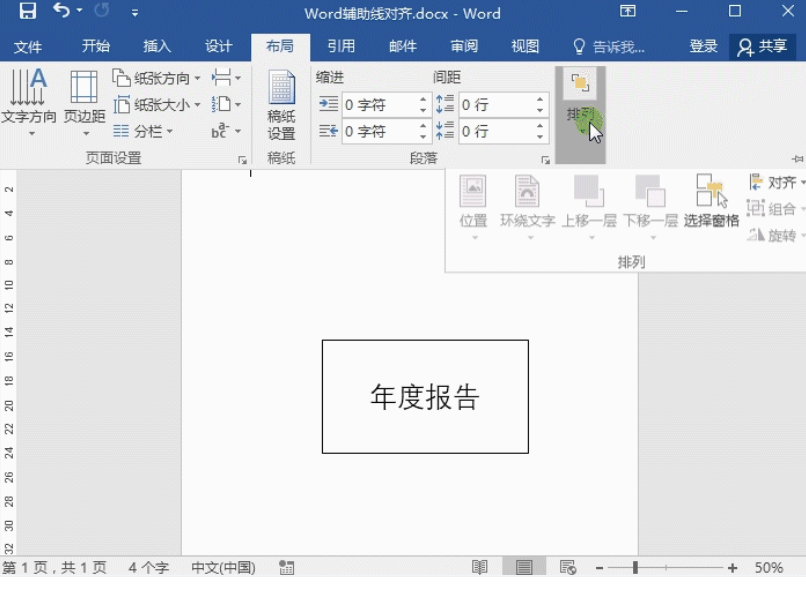806x589 pixels.
Task: Undo the last action
Action: pos(61,11)
